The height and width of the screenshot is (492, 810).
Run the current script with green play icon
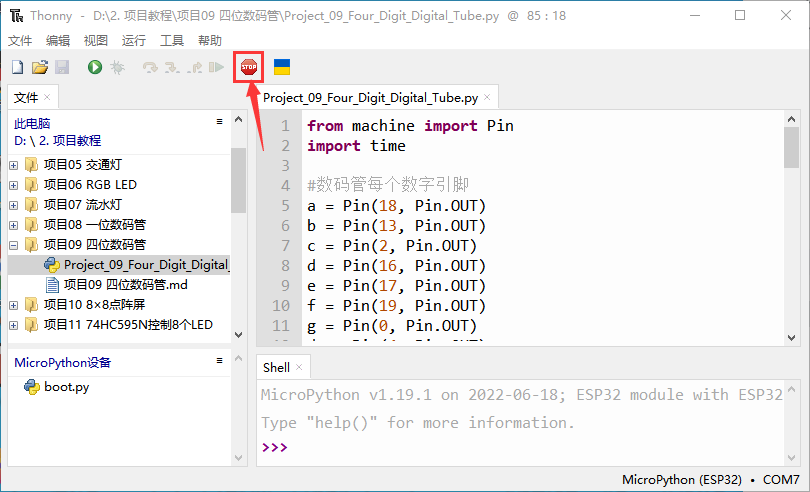pyautogui.click(x=94, y=67)
